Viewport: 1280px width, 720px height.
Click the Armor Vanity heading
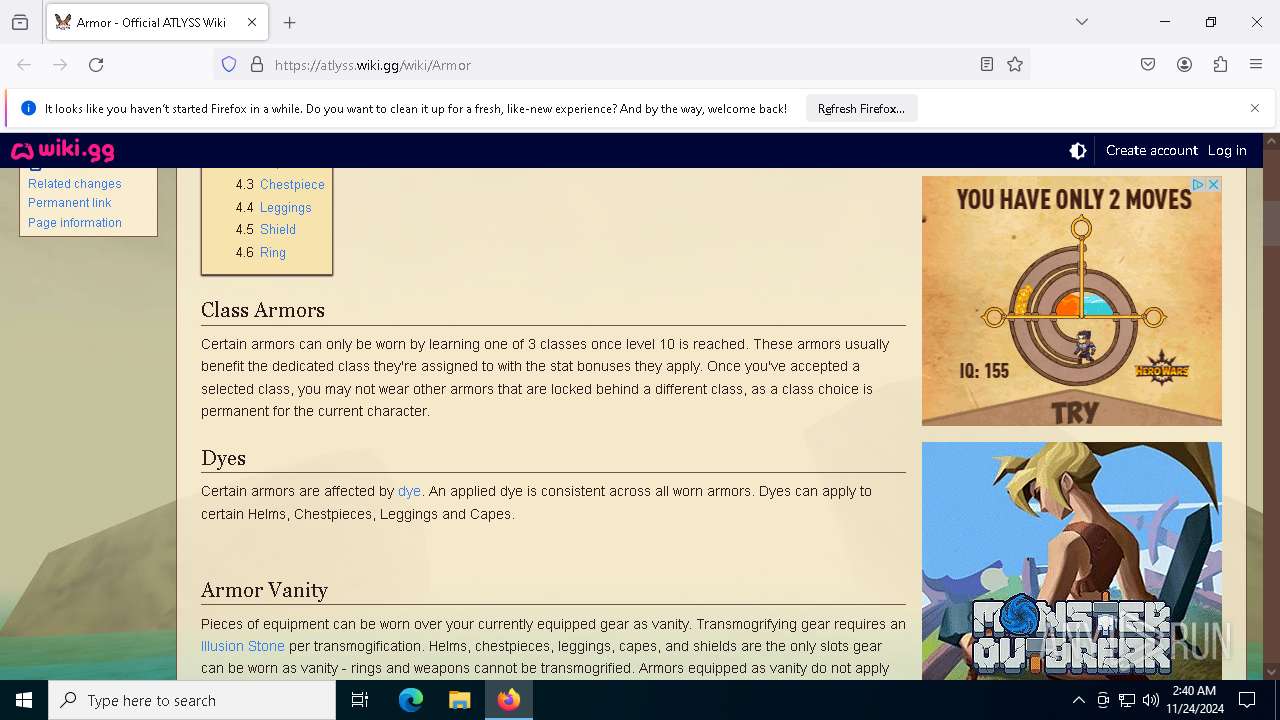coord(264,590)
